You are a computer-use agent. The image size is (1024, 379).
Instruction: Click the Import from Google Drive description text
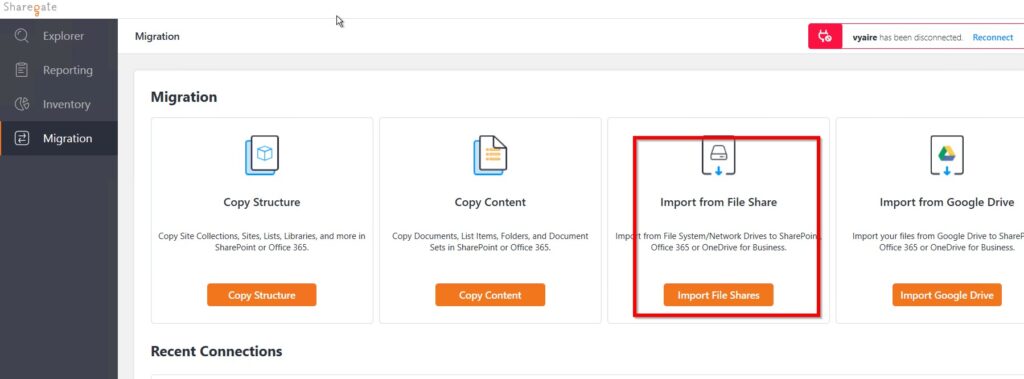[938, 242]
